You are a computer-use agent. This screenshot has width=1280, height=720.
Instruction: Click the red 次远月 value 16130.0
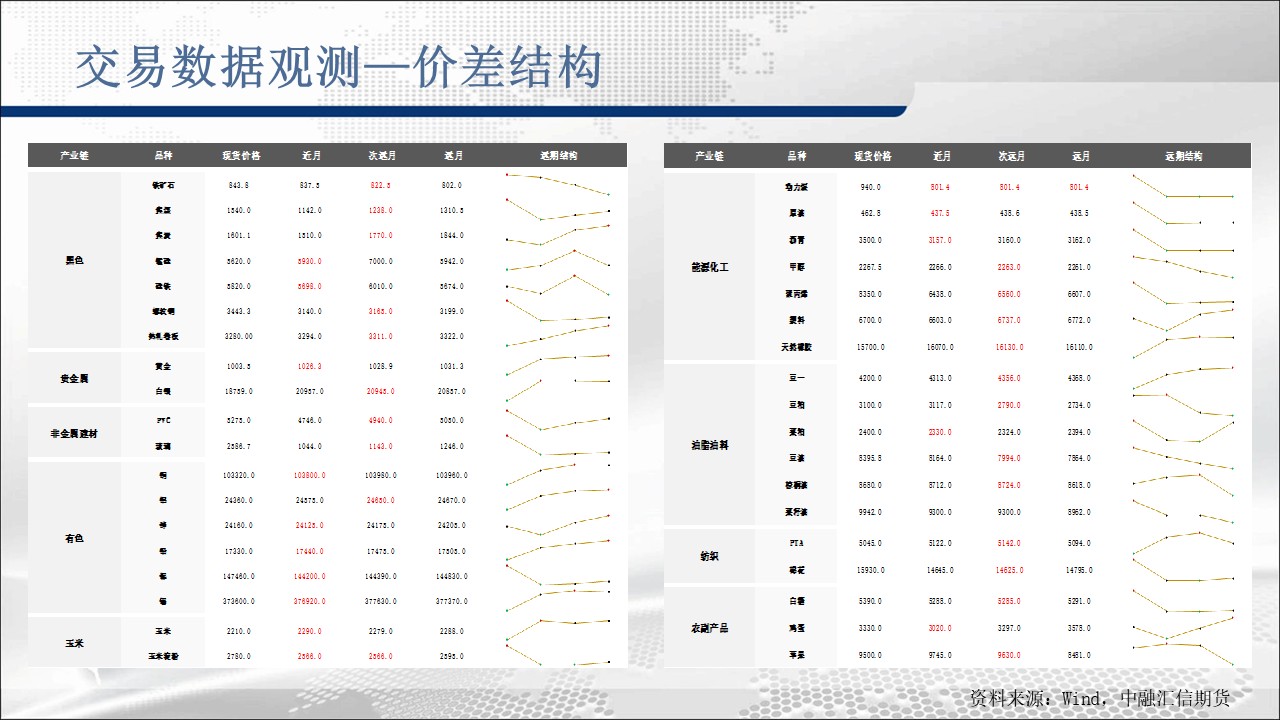pyautogui.click(x=1011, y=347)
